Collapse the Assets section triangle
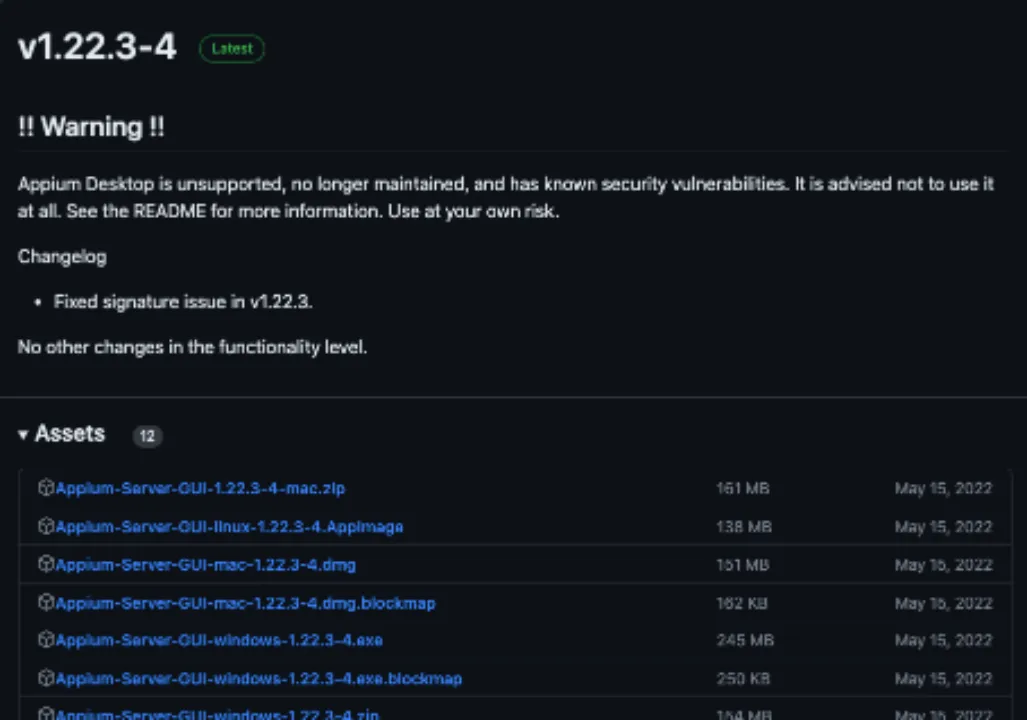 click(23, 435)
